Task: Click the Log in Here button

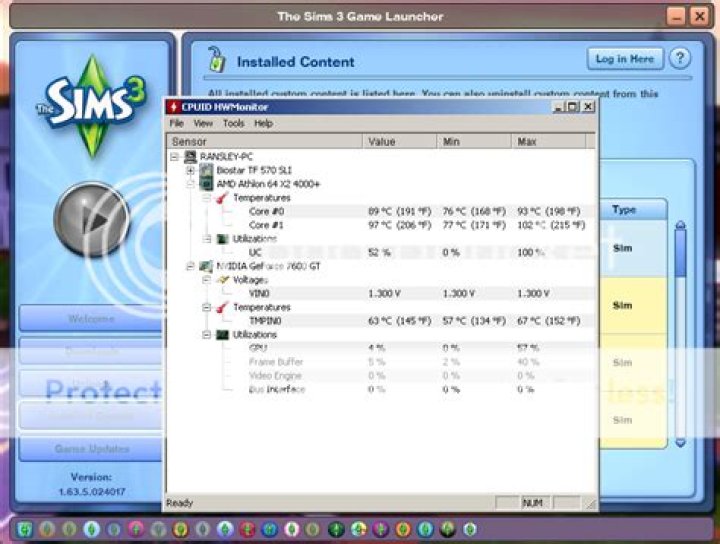Action: point(624,59)
